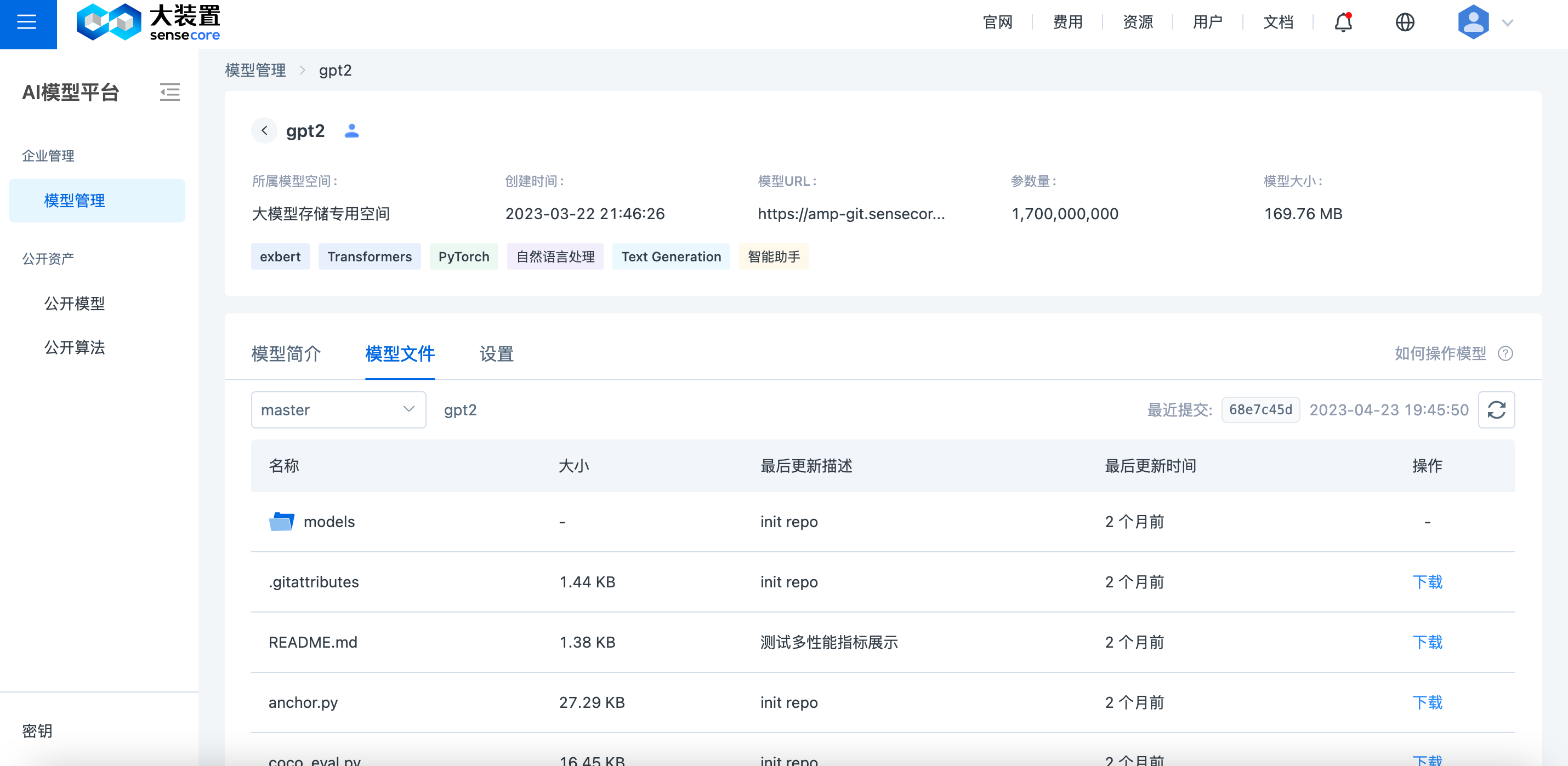
Task: Click the PyTorch tag
Action: 464,257
